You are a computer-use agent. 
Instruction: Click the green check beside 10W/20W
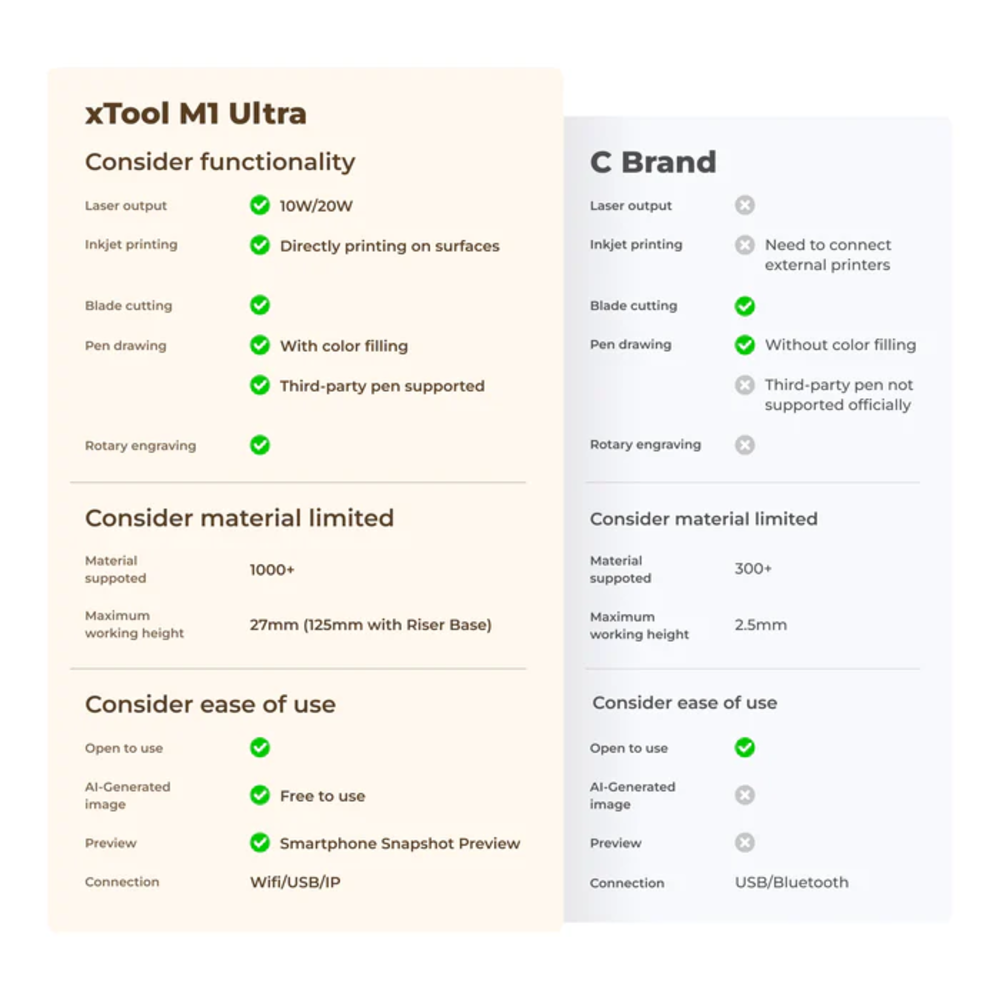coord(260,206)
